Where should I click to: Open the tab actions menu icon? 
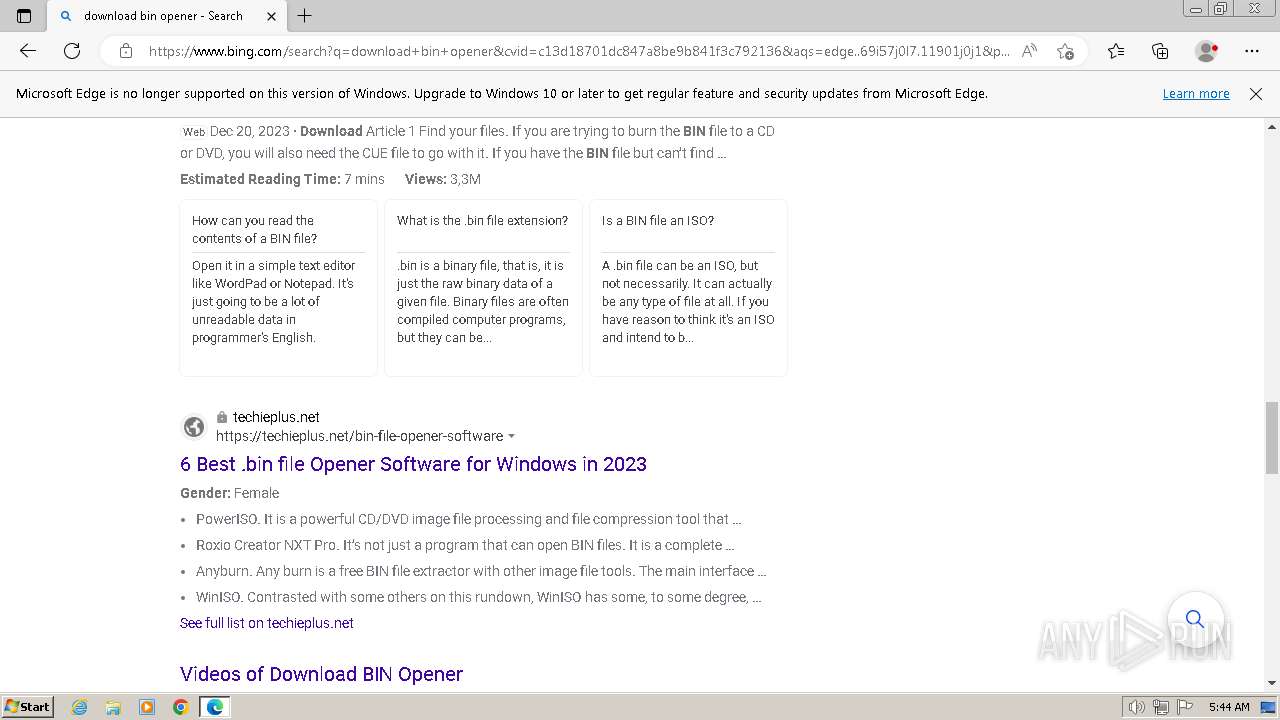pyautogui.click(x=24, y=16)
